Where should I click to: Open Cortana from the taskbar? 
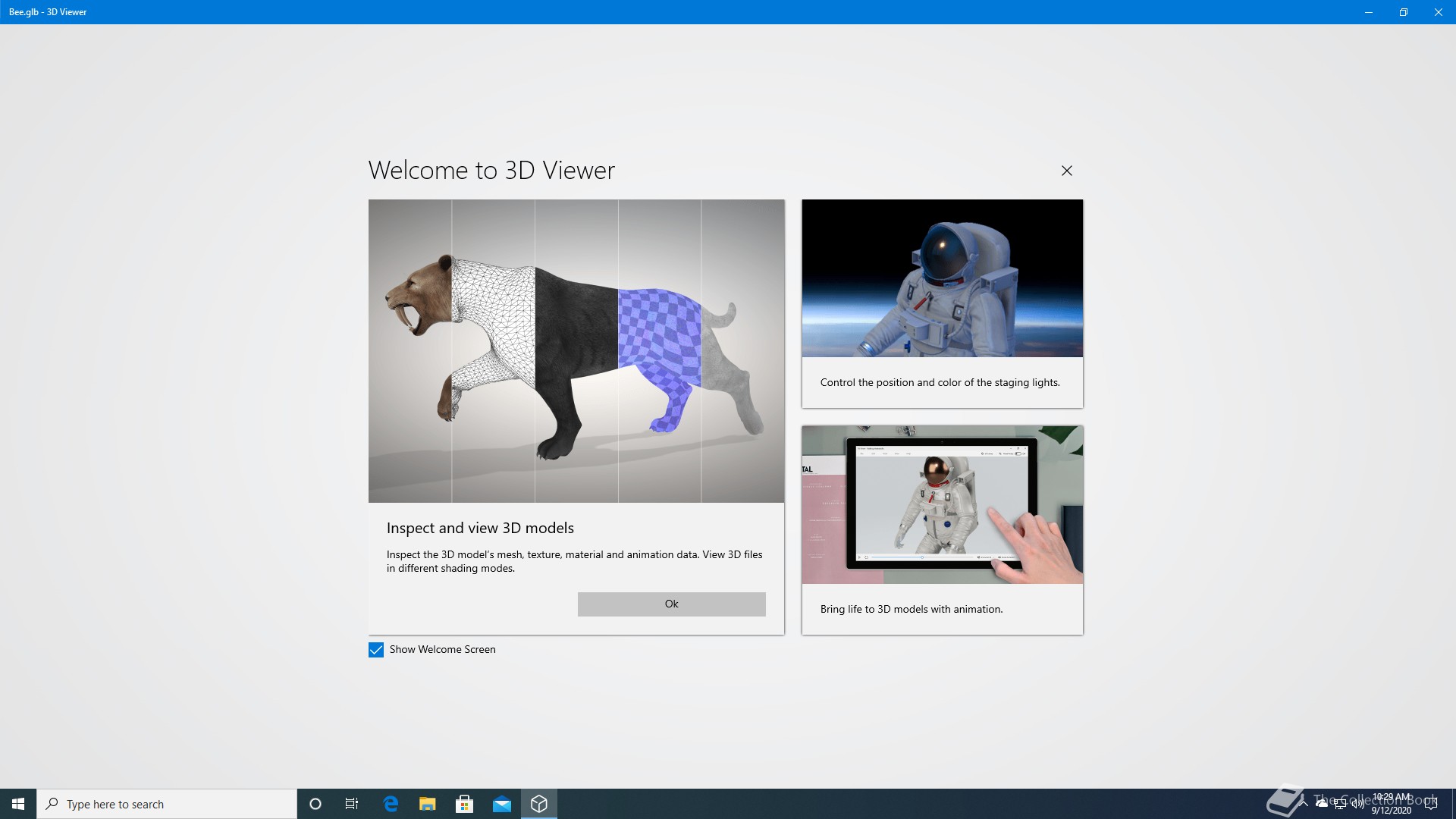tap(315, 804)
